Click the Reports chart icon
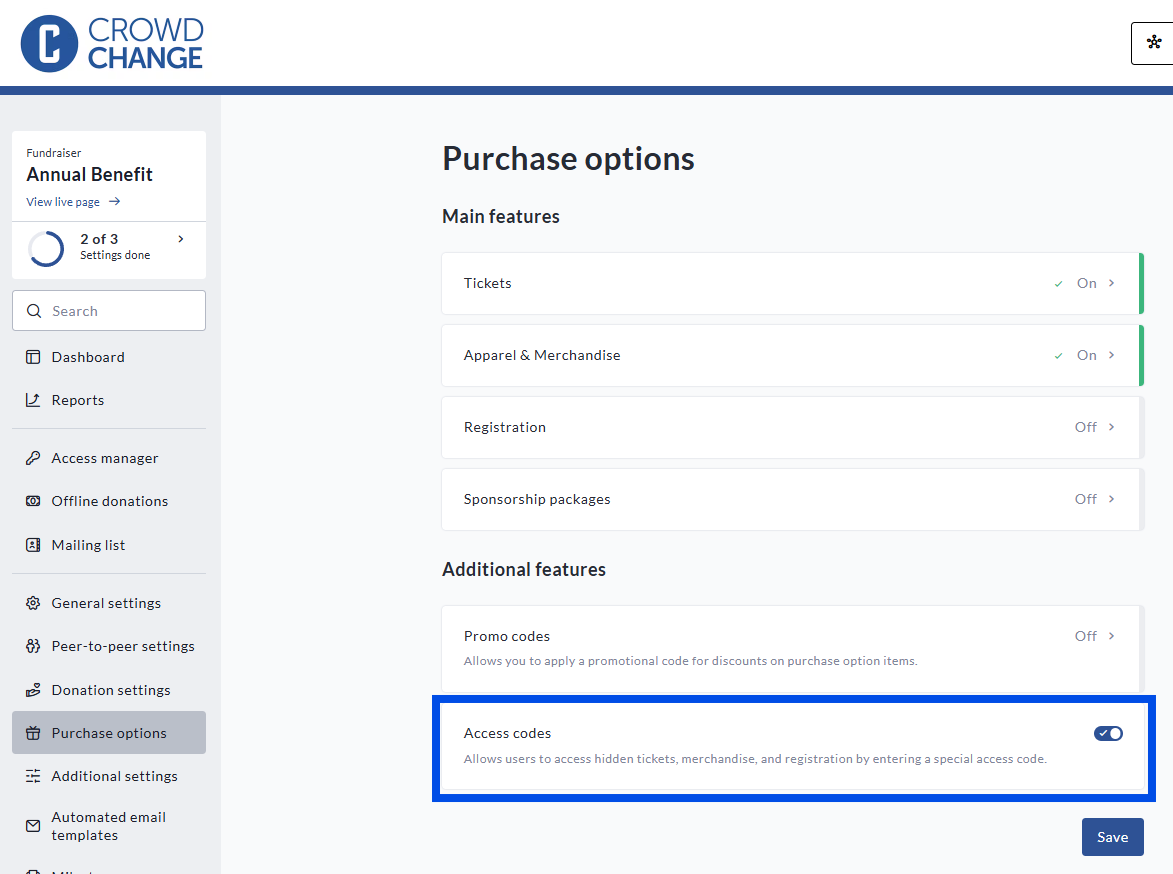This screenshot has width=1173, height=874. pyautogui.click(x=33, y=400)
